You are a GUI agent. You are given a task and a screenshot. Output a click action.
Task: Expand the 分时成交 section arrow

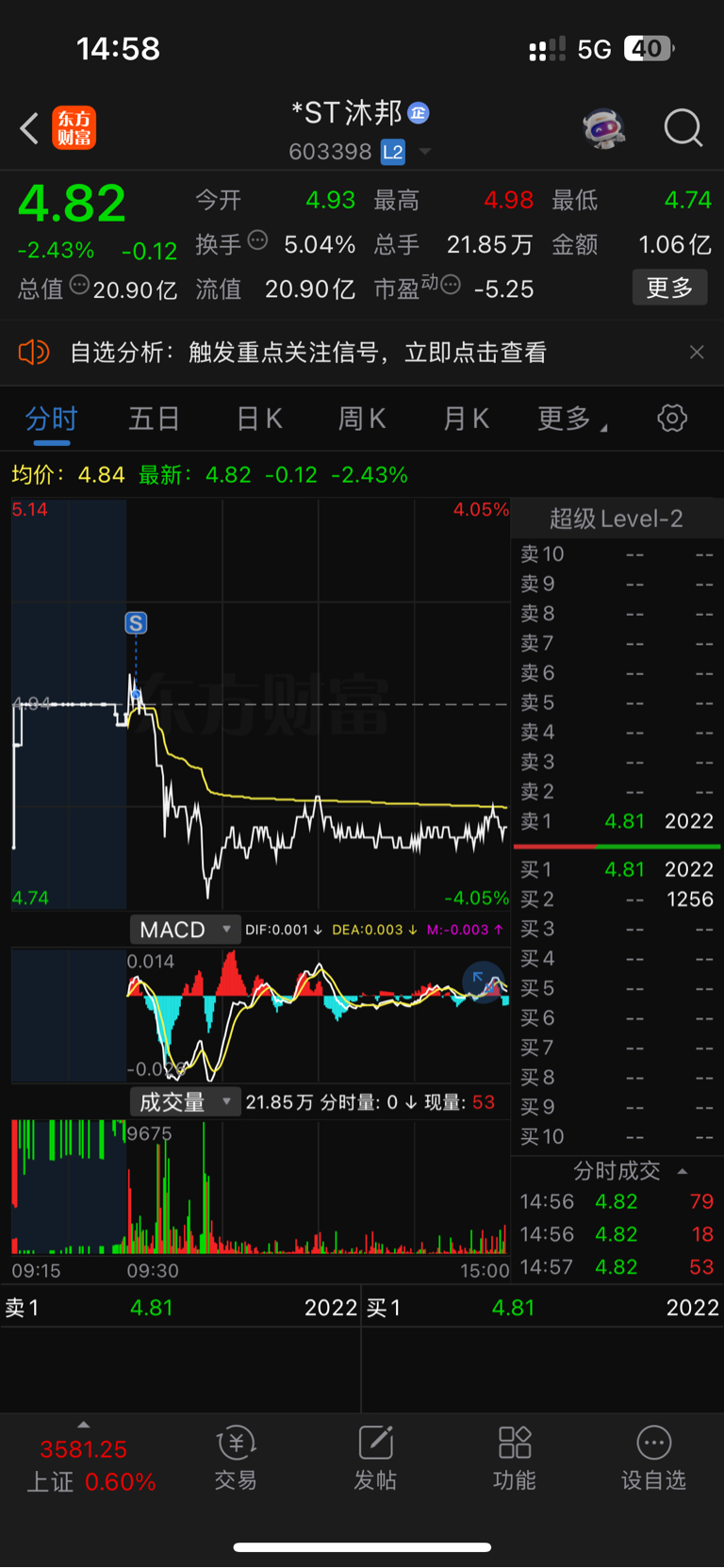[x=683, y=1171]
